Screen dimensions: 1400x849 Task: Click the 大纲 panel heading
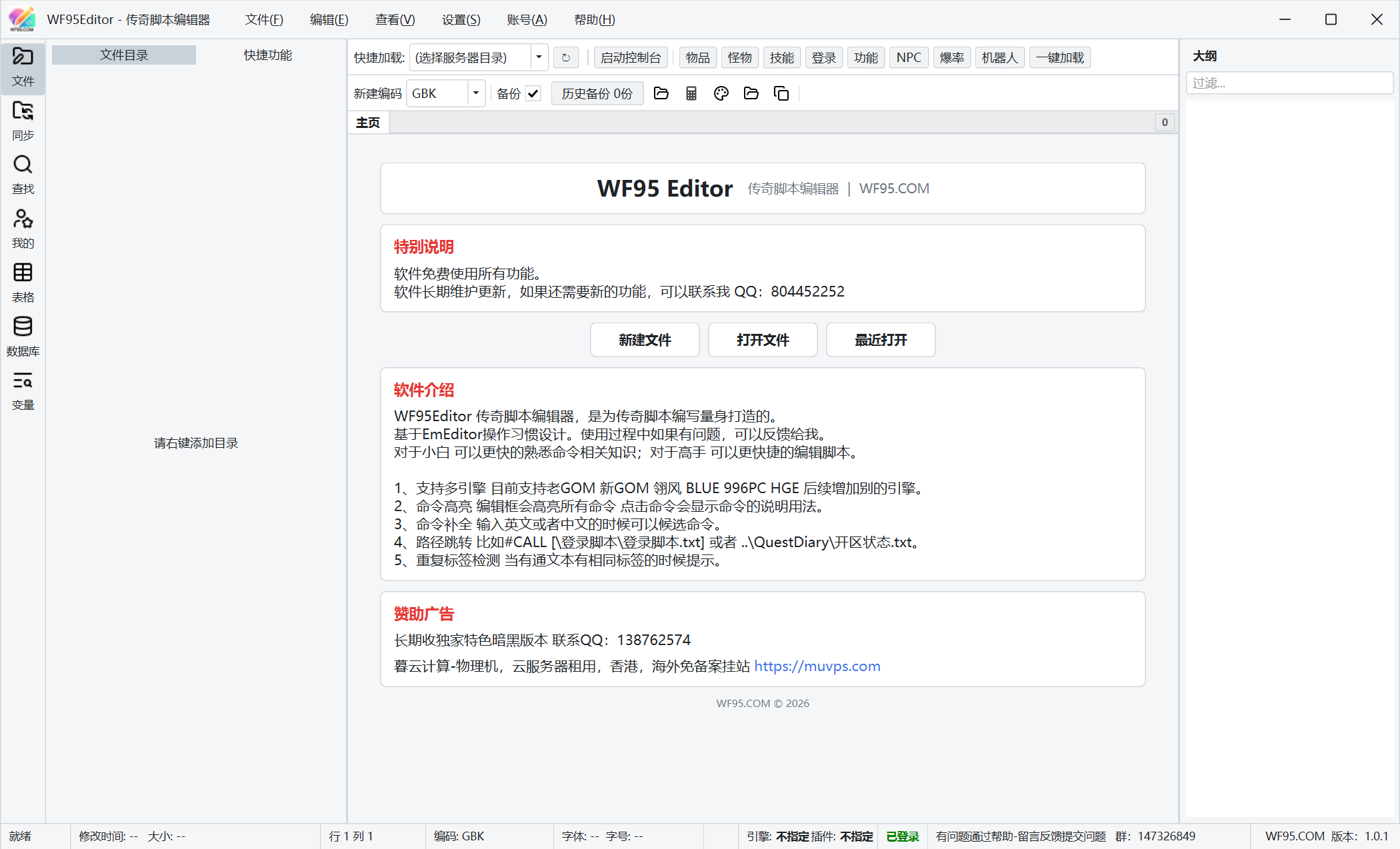[1205, 56]
